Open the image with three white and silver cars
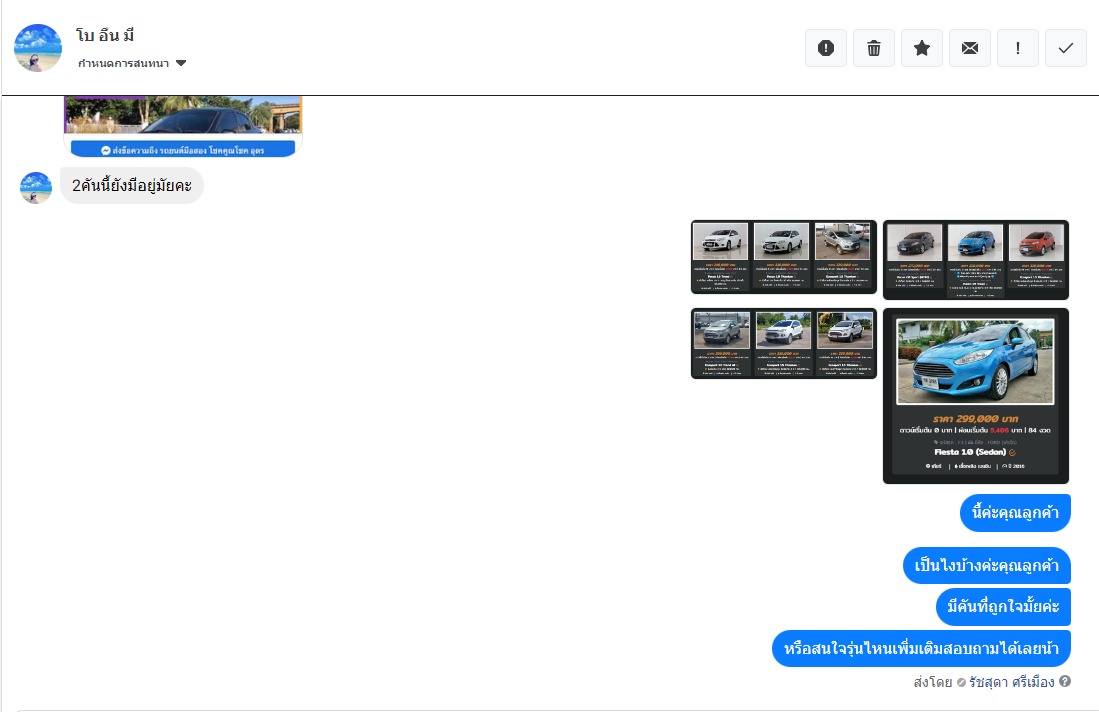The height and width of the screenshot is (712, 1099). tap(784, 256)
